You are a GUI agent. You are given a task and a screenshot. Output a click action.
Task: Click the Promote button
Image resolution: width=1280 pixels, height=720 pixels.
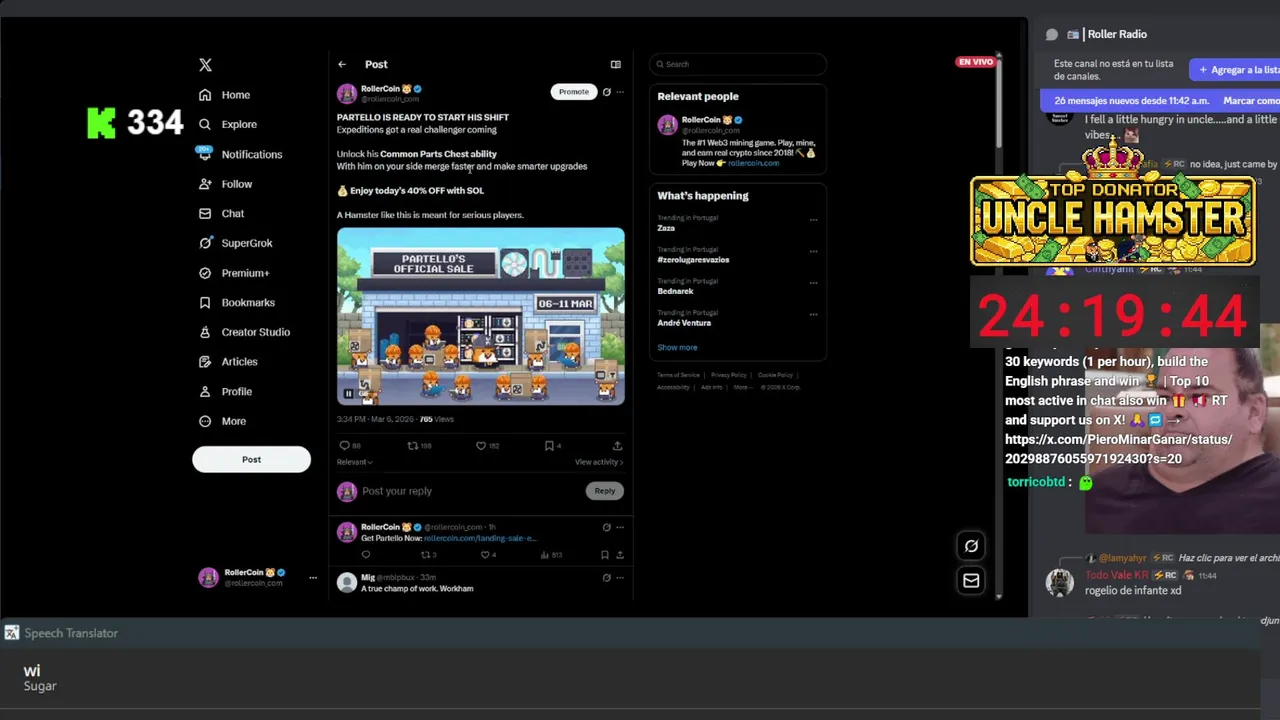click(574, 92)
